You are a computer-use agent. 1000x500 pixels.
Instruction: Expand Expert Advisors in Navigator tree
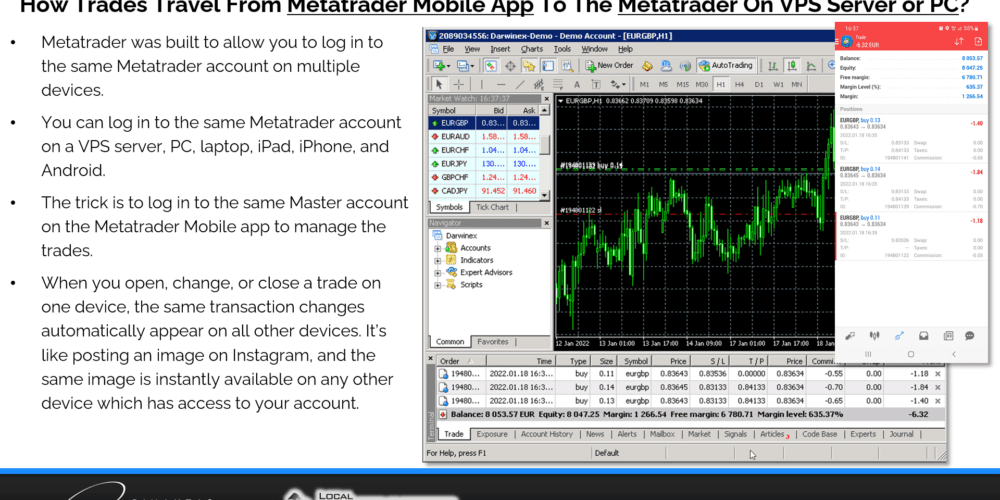pyautogui.click(x=438, y=272)
